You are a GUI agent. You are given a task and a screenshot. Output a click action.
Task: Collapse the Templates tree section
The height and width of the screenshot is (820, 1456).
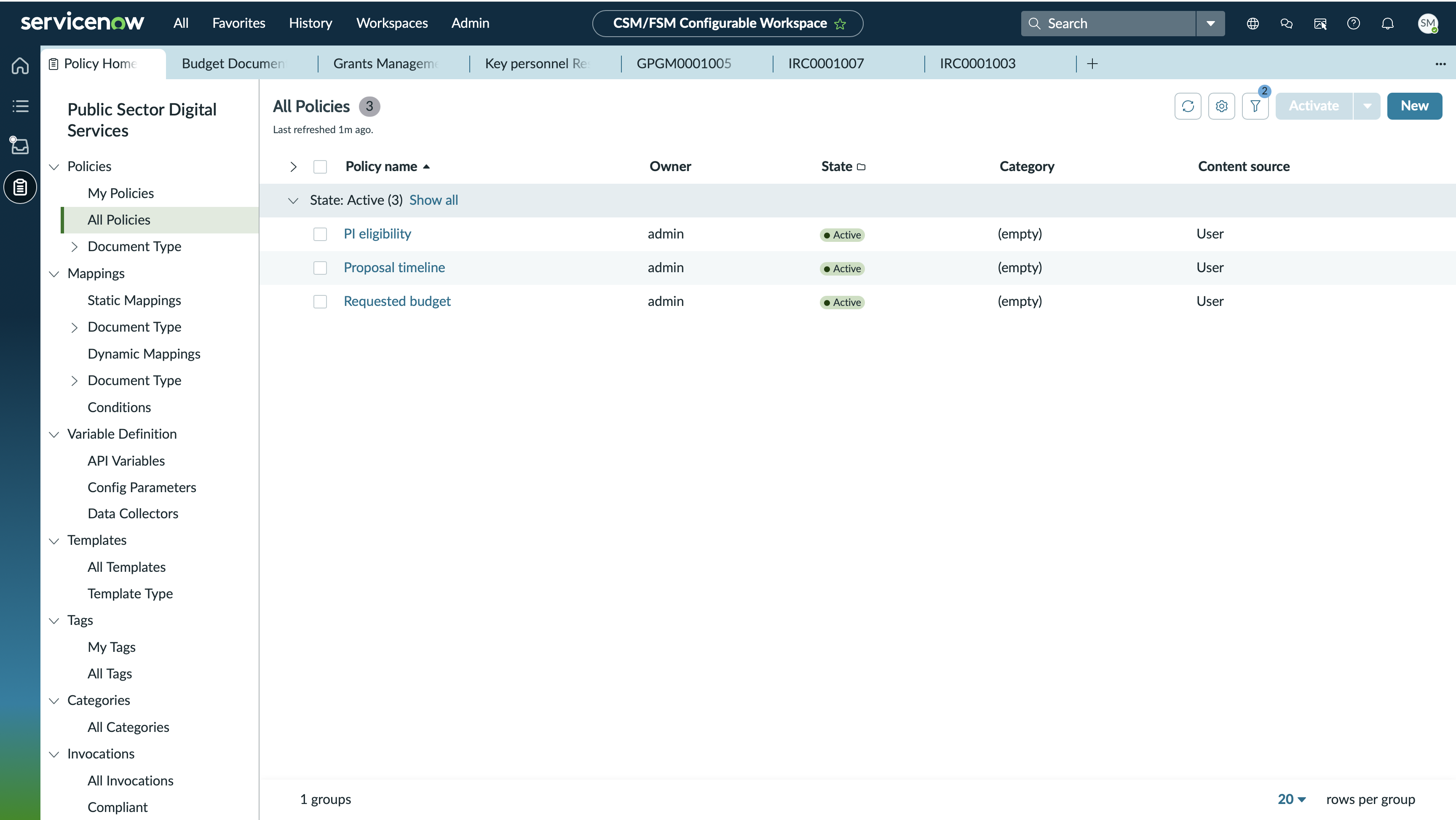pos(54,541)
